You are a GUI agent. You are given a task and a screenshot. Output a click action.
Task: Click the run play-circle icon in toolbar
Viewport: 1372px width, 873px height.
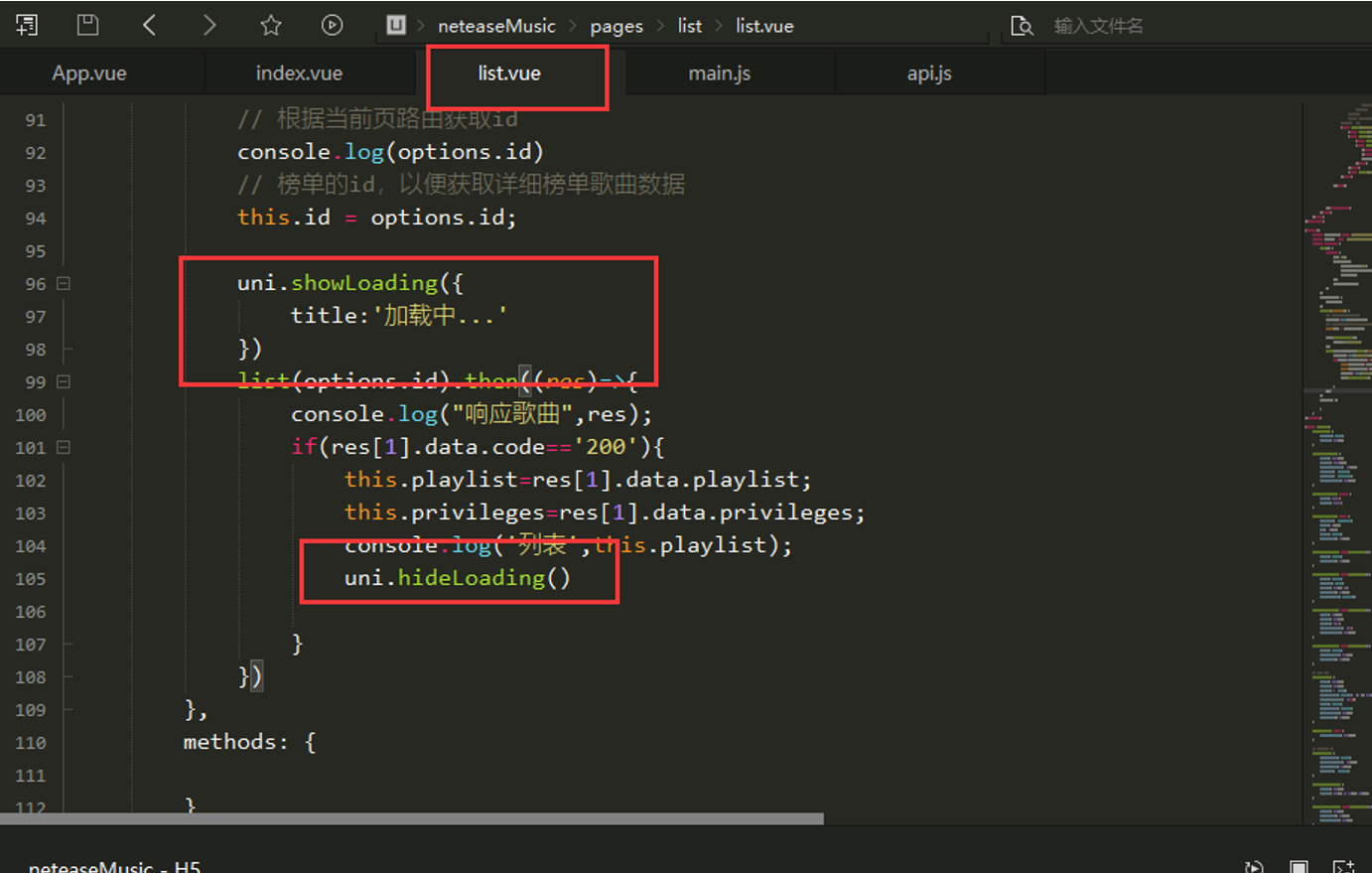point(333,25)
